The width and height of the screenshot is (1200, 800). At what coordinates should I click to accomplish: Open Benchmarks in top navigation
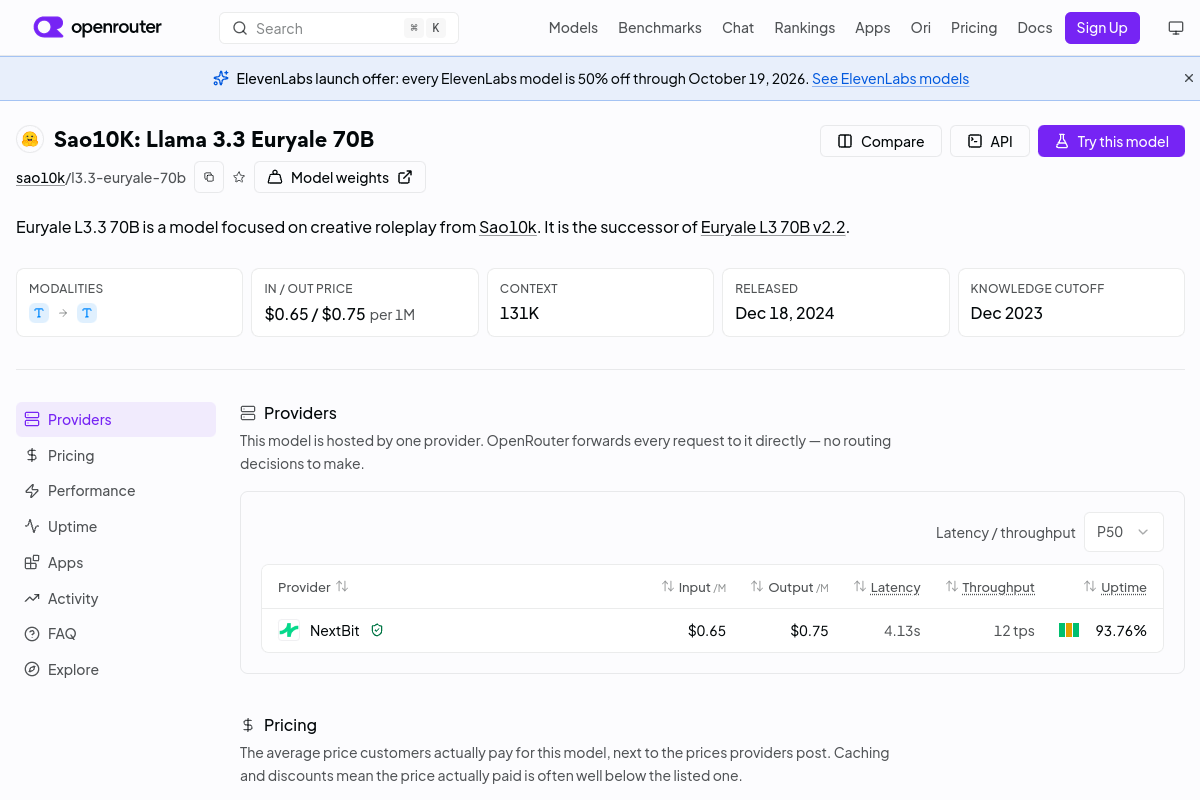coord(660,28)
